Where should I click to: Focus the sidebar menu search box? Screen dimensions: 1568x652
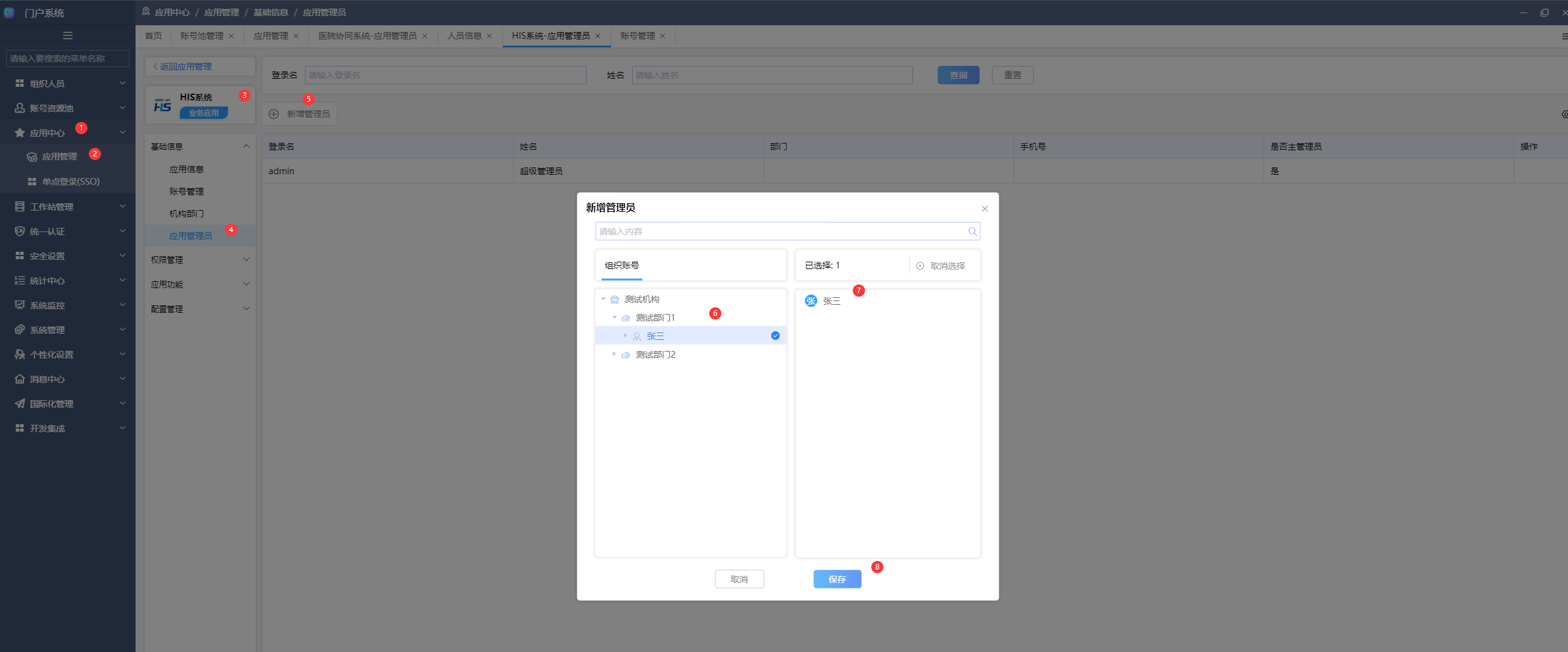(68, 58)
